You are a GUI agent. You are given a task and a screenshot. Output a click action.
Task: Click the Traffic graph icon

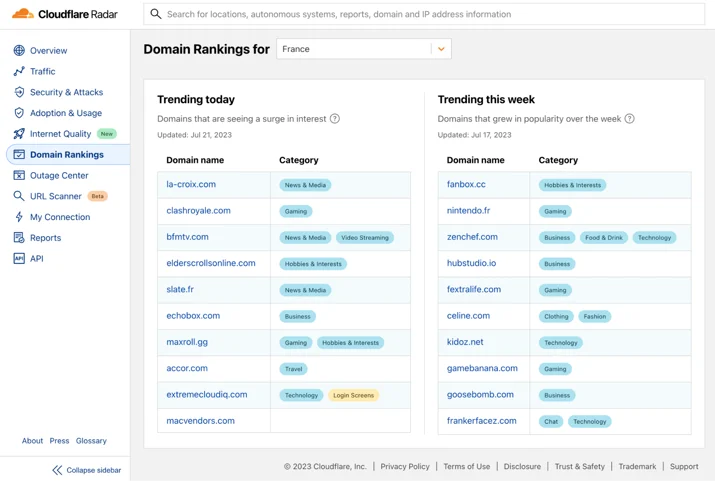coord(19,72)
